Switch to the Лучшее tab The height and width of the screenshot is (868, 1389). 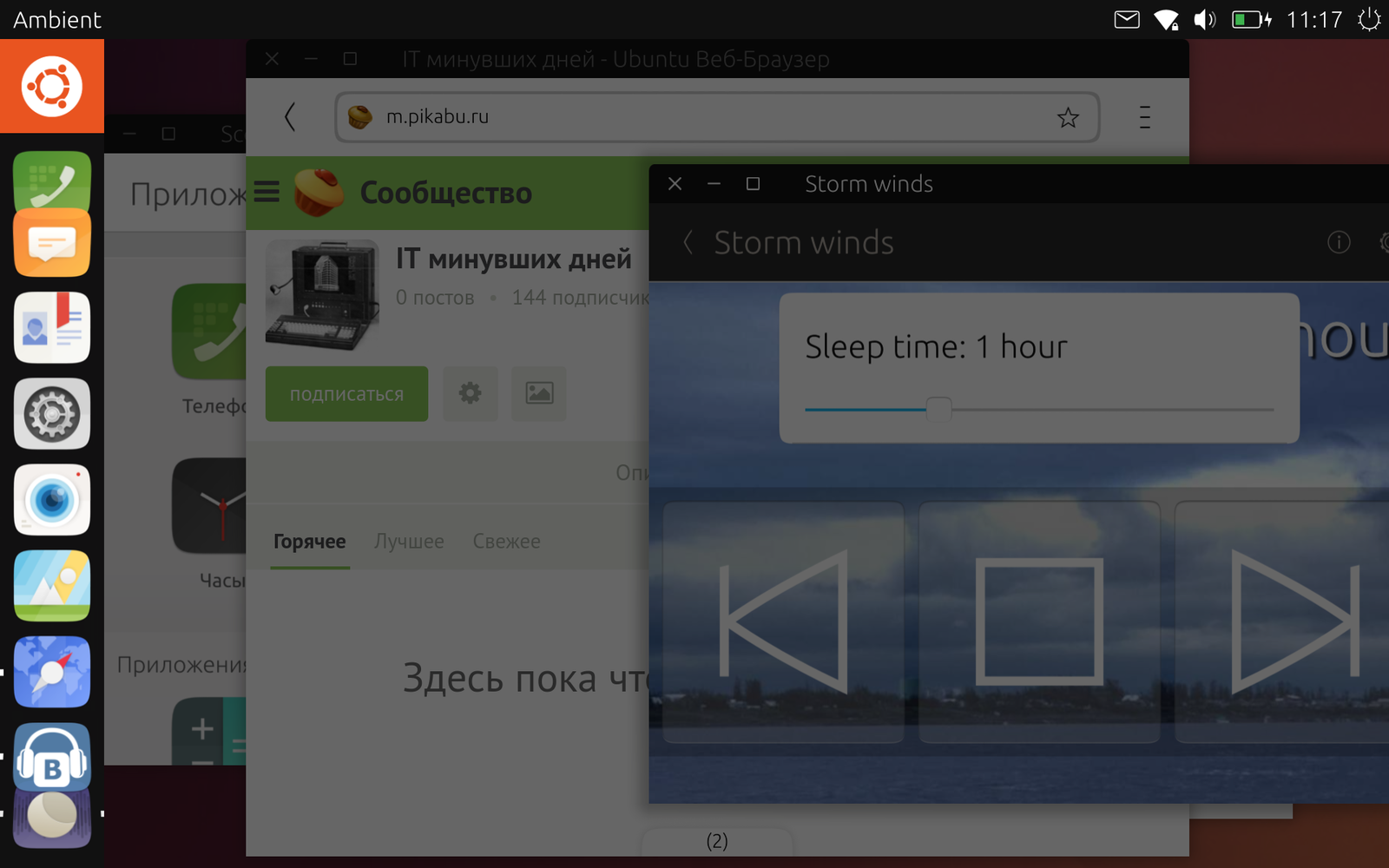[409, 542]
